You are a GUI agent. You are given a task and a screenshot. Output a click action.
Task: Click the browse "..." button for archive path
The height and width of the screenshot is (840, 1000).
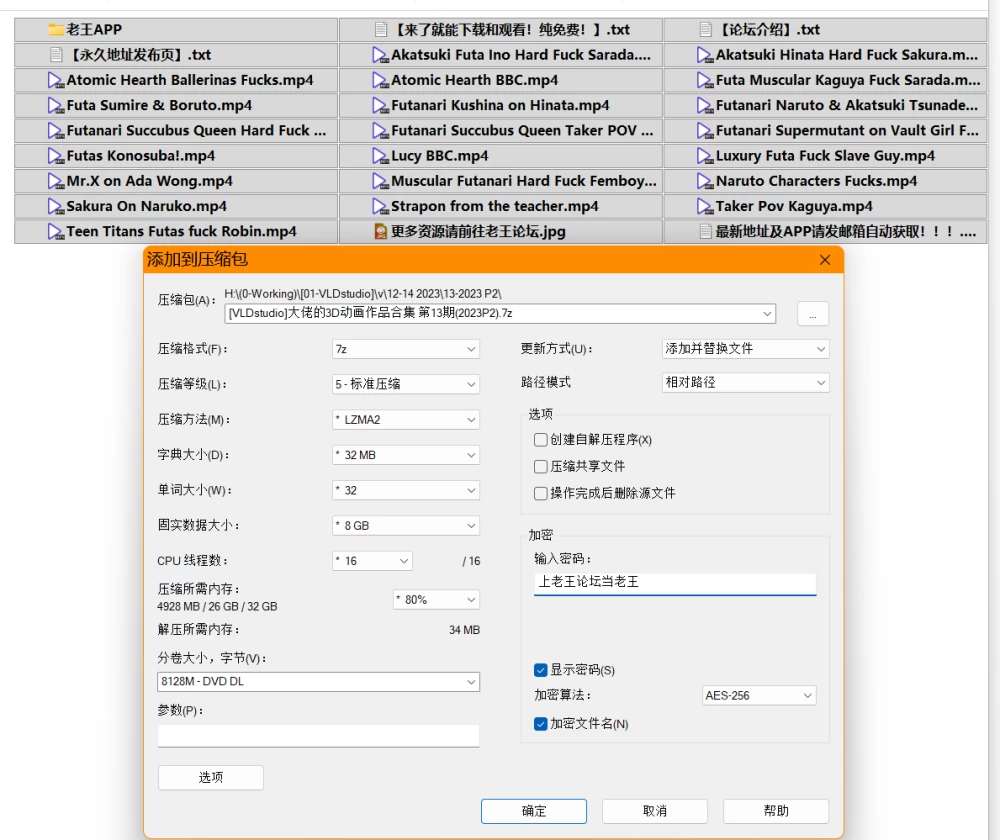[x=812, y=314]
